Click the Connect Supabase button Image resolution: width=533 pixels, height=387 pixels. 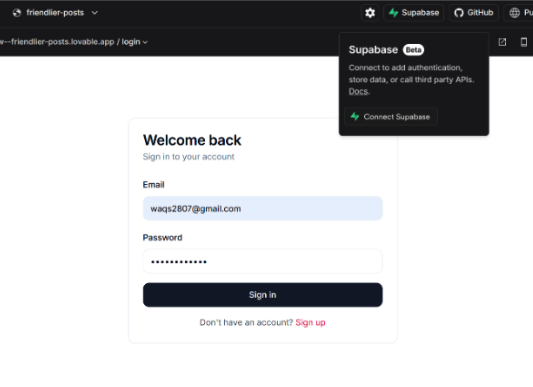[391, 117]
